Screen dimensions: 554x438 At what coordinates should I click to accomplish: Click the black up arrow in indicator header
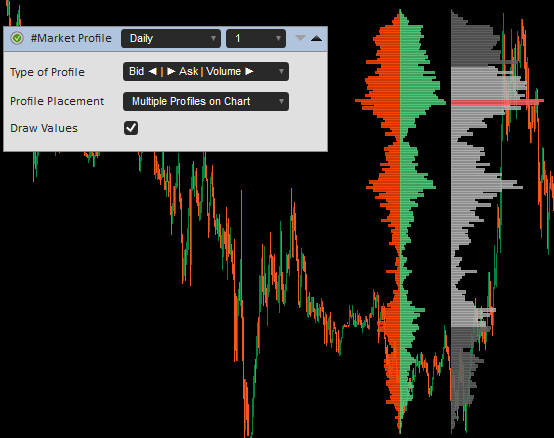316,38
